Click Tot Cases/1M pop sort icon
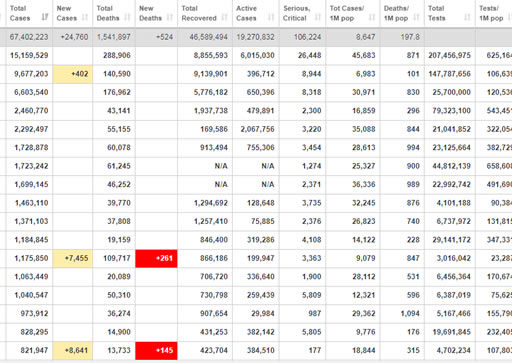The height and width of the screenshot is (363, 512). [372, 17]
